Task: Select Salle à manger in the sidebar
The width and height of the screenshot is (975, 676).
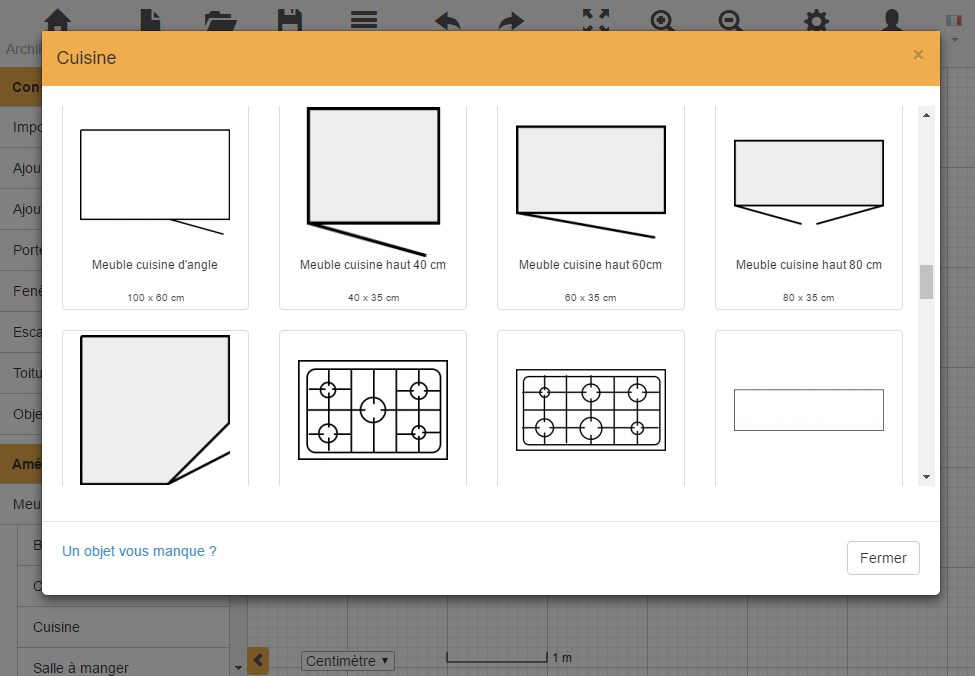Action: tap(80, 667)
